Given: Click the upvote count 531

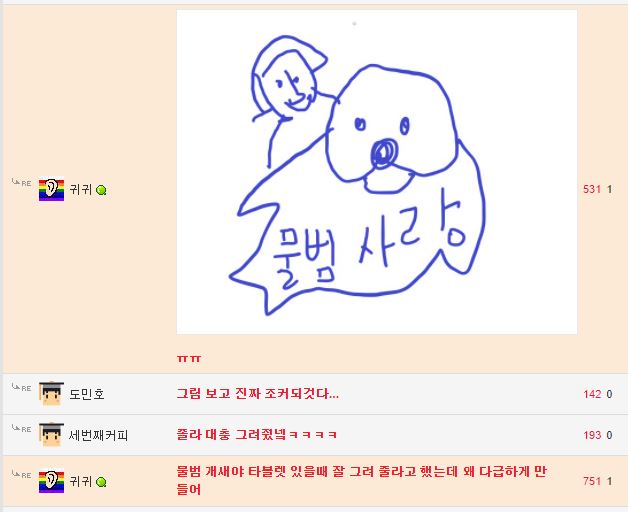Looking at the screenshot, I should tap(592, 189).
